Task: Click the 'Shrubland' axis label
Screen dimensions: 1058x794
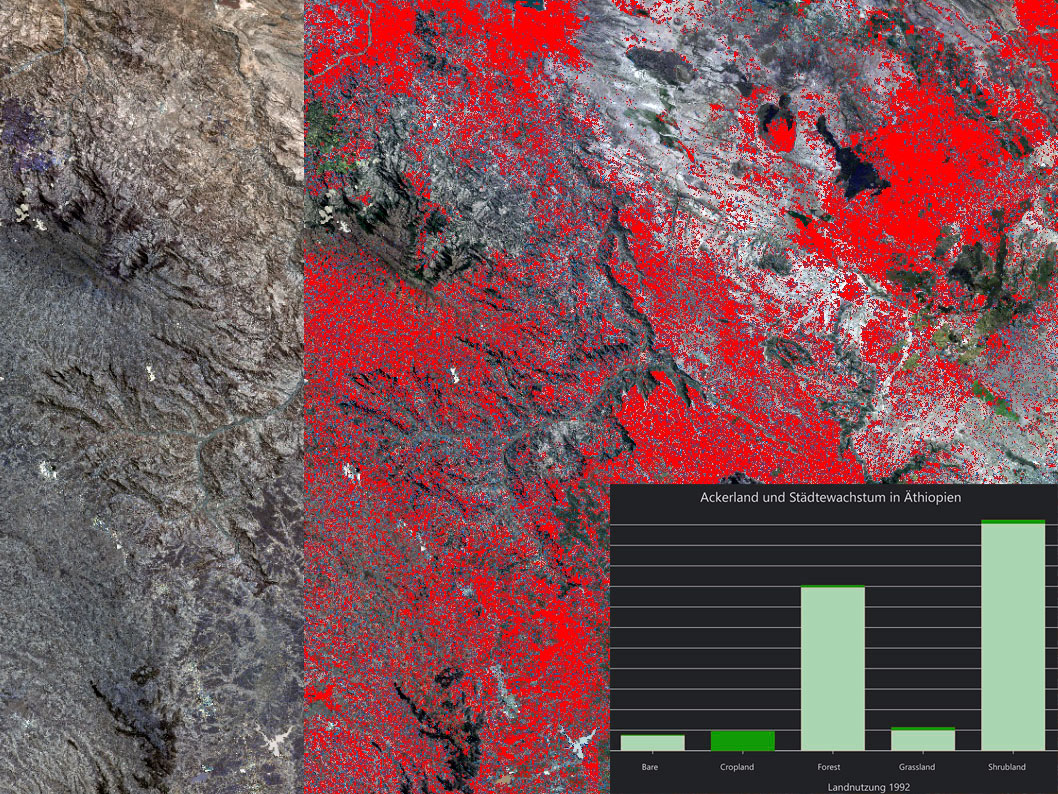Action: pyautogui.click(x=1007, y=767)
